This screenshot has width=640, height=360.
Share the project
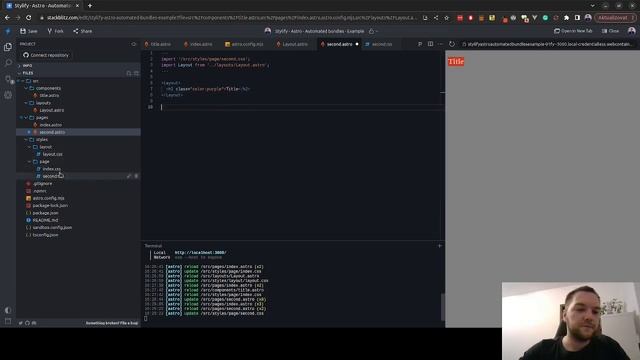click(82, 31)
